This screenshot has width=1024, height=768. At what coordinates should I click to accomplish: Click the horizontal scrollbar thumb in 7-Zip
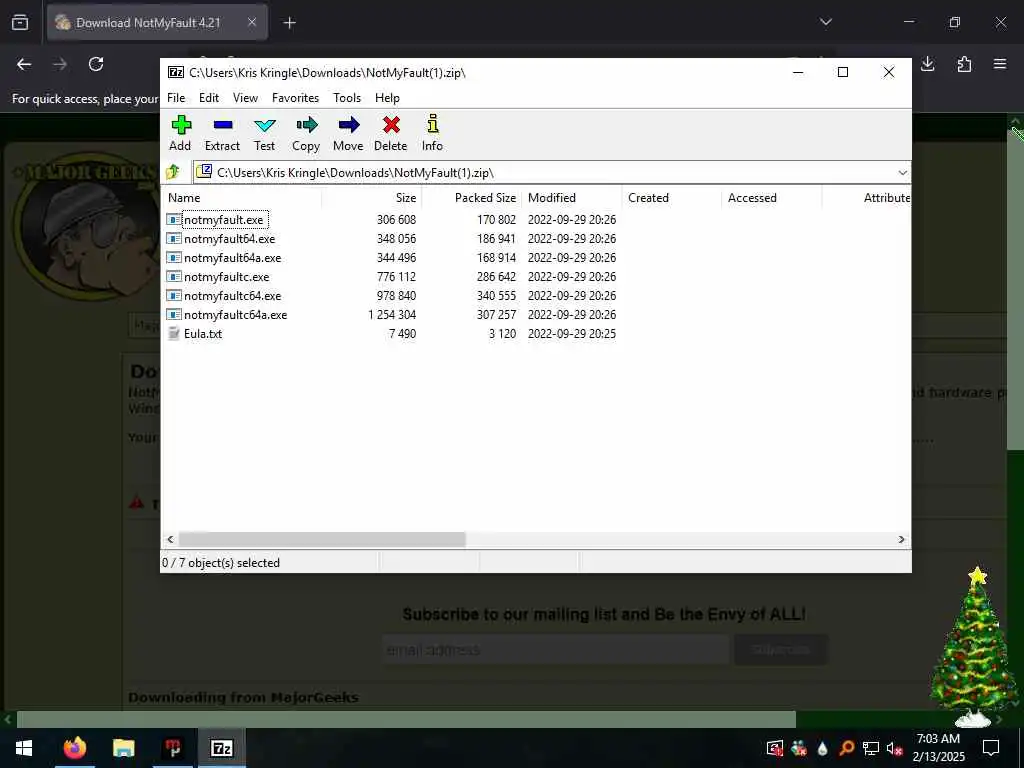point(322,539)
